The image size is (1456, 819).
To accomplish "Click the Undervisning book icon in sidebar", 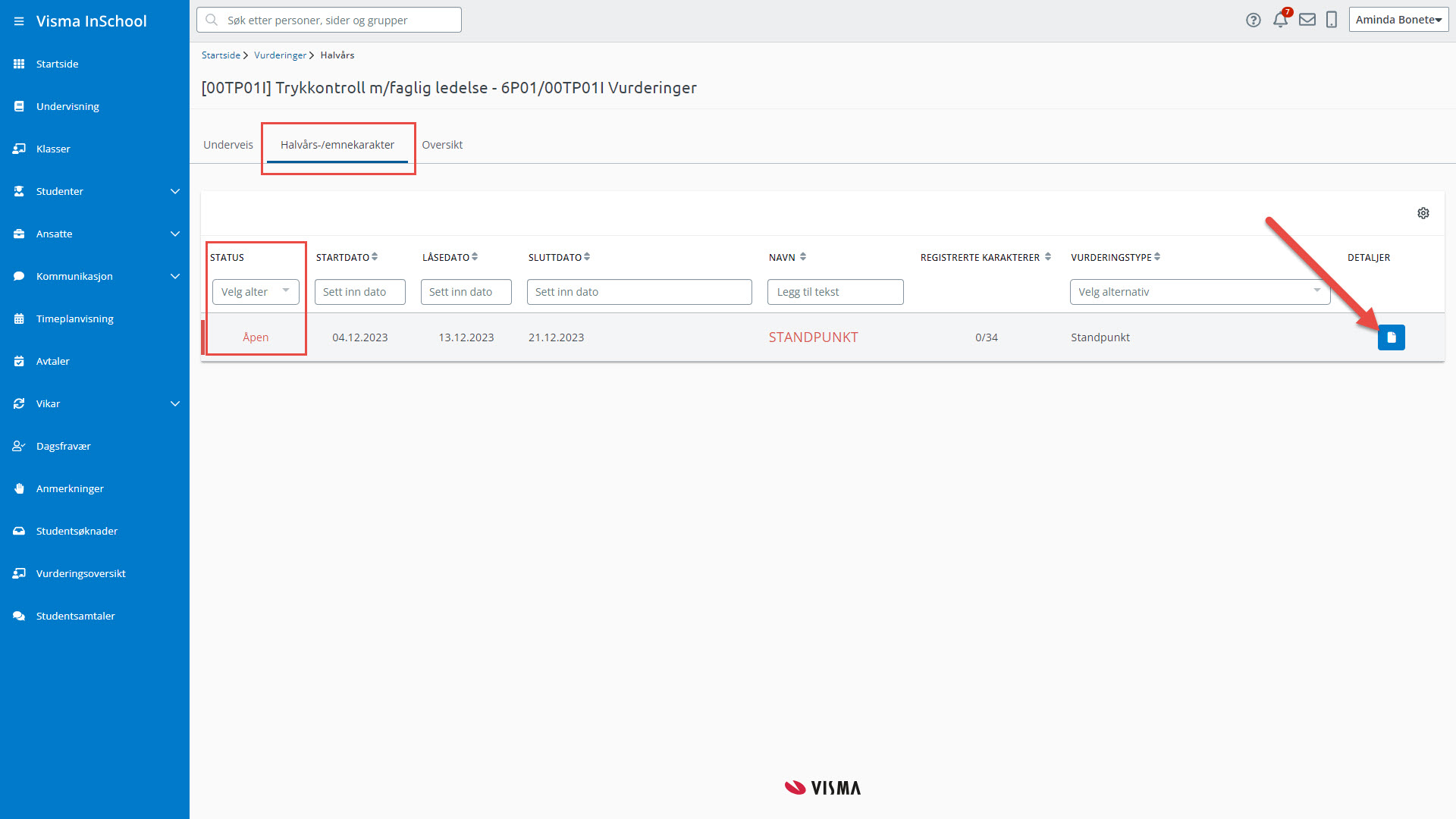I will pos(19,106).
